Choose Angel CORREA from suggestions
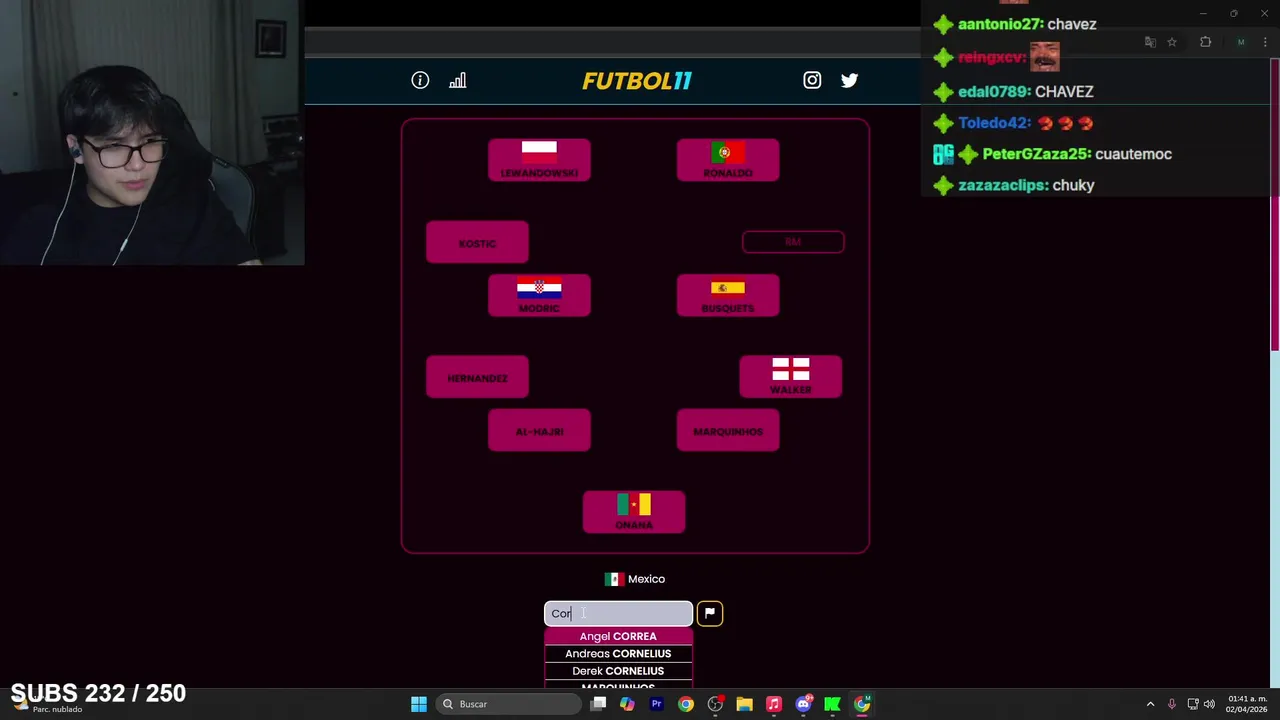Screen dimensions: 1280x720 (618, 636)
